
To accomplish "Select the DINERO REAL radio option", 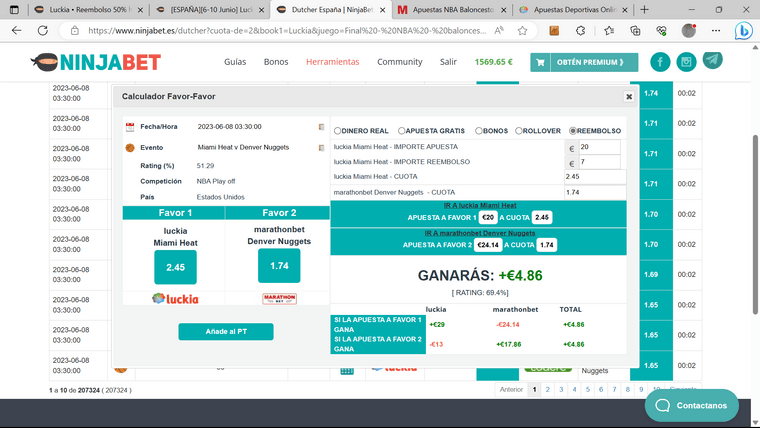I will [x=337, y=131].
